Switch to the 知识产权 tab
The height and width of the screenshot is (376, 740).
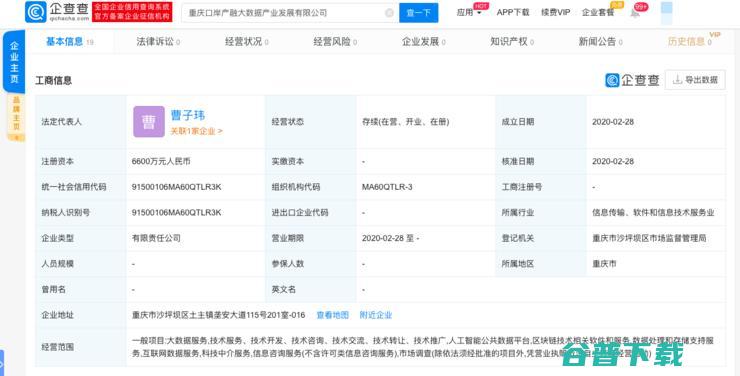512,42
